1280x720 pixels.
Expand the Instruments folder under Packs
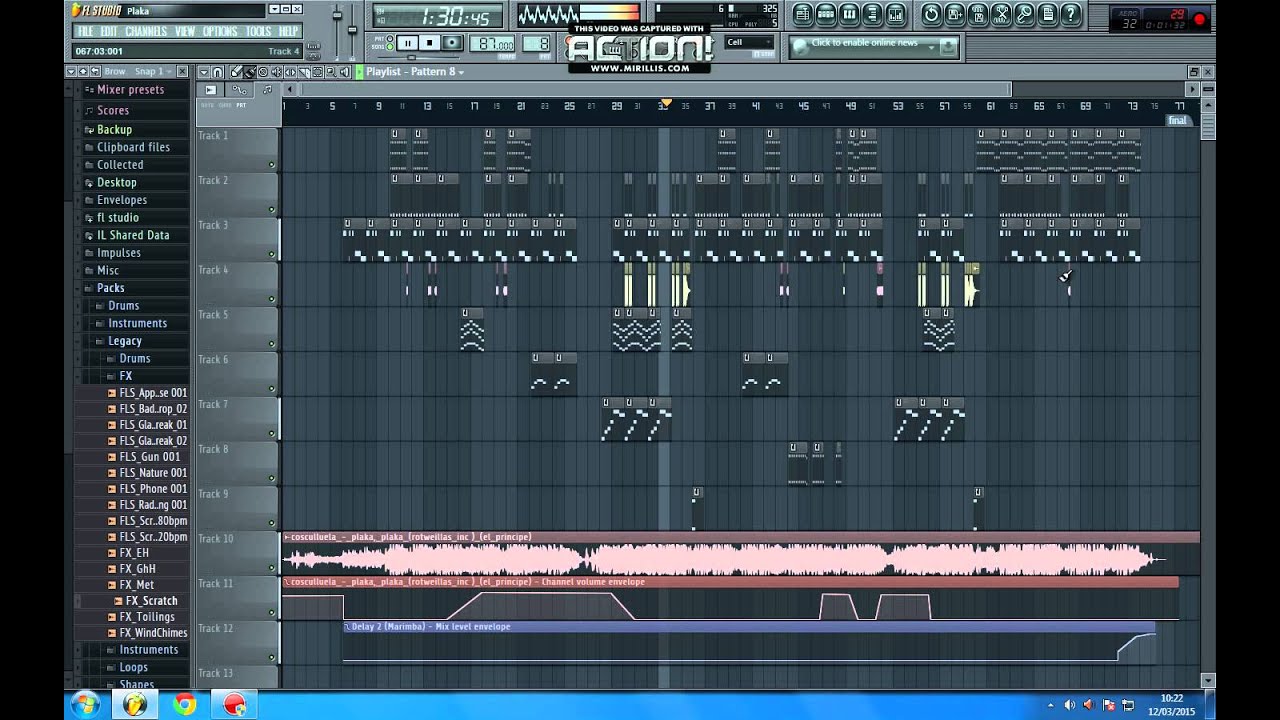(137, 323)
